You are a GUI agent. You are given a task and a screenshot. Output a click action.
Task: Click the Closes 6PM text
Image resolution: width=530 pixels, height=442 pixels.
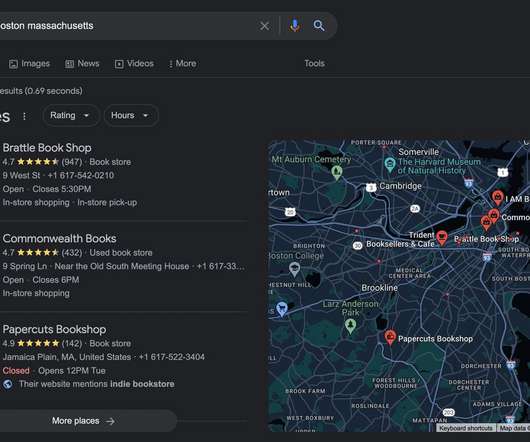tap(56, 280)
